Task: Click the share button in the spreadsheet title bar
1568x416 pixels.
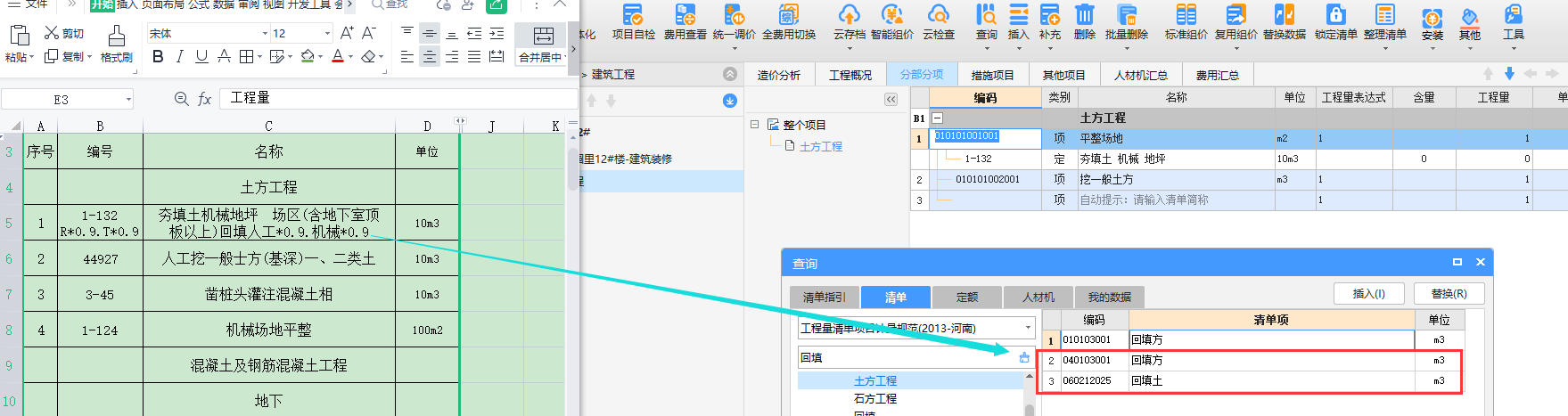Action: 497,4
